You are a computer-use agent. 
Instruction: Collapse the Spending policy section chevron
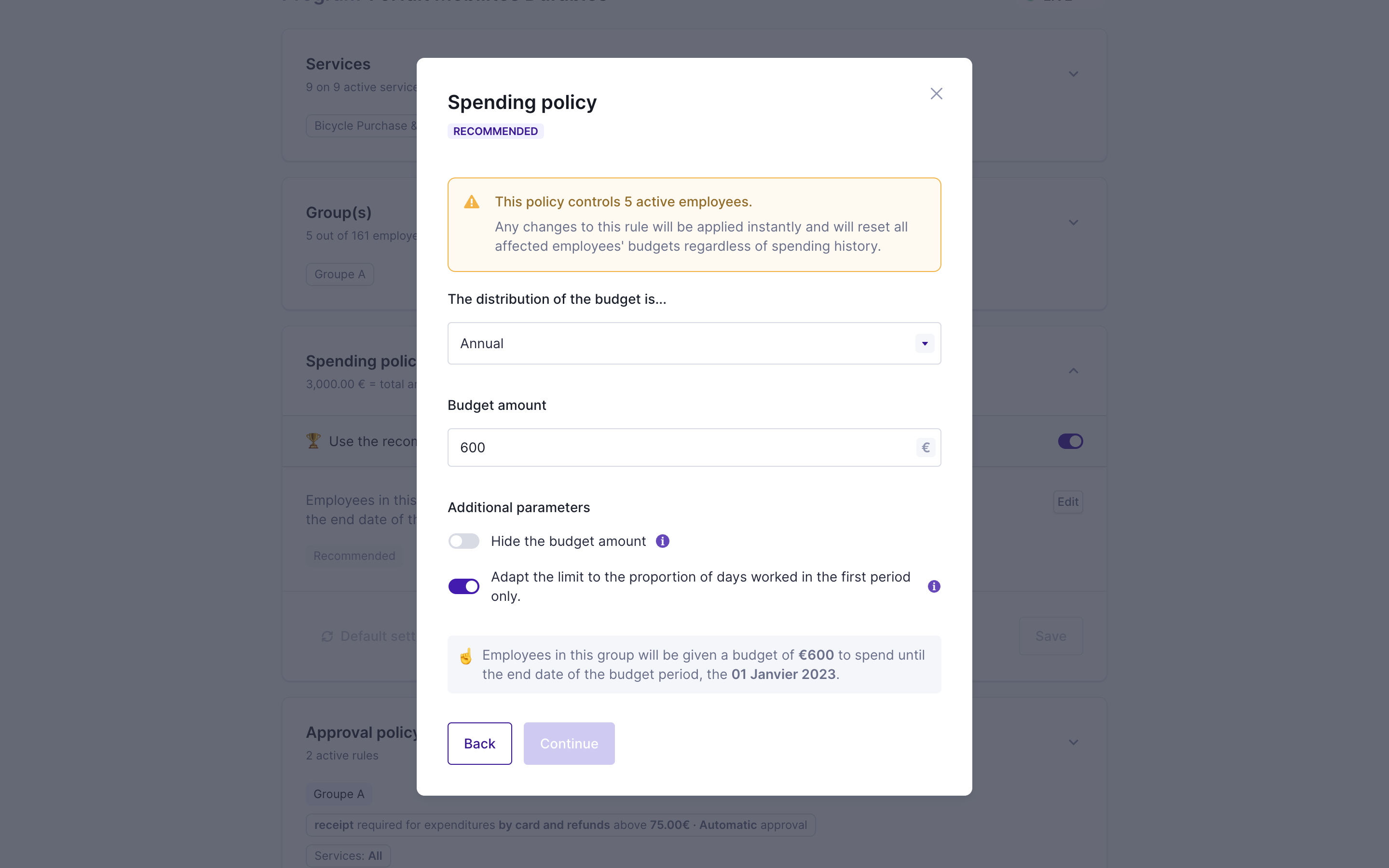1073,371
